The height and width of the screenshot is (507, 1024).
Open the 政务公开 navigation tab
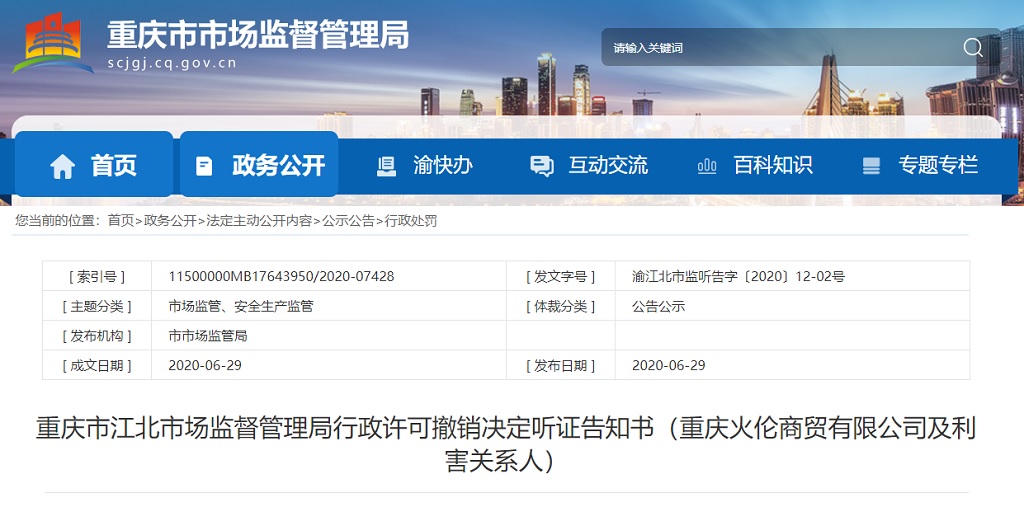point(259,164)
